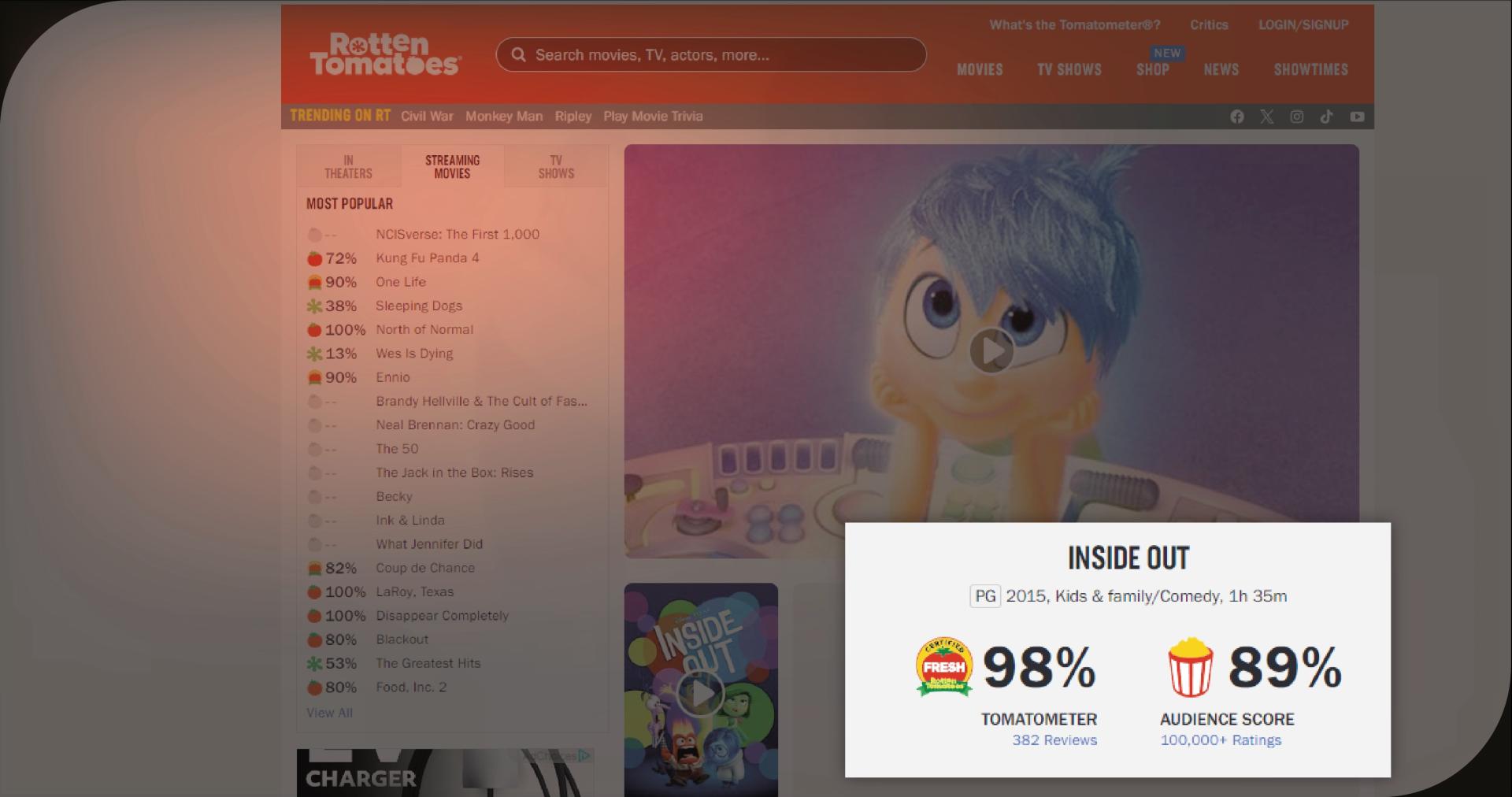This screenshot has height=797, width=1512.
Task: Play the Inside Out poster video
Action: [700, 694]
